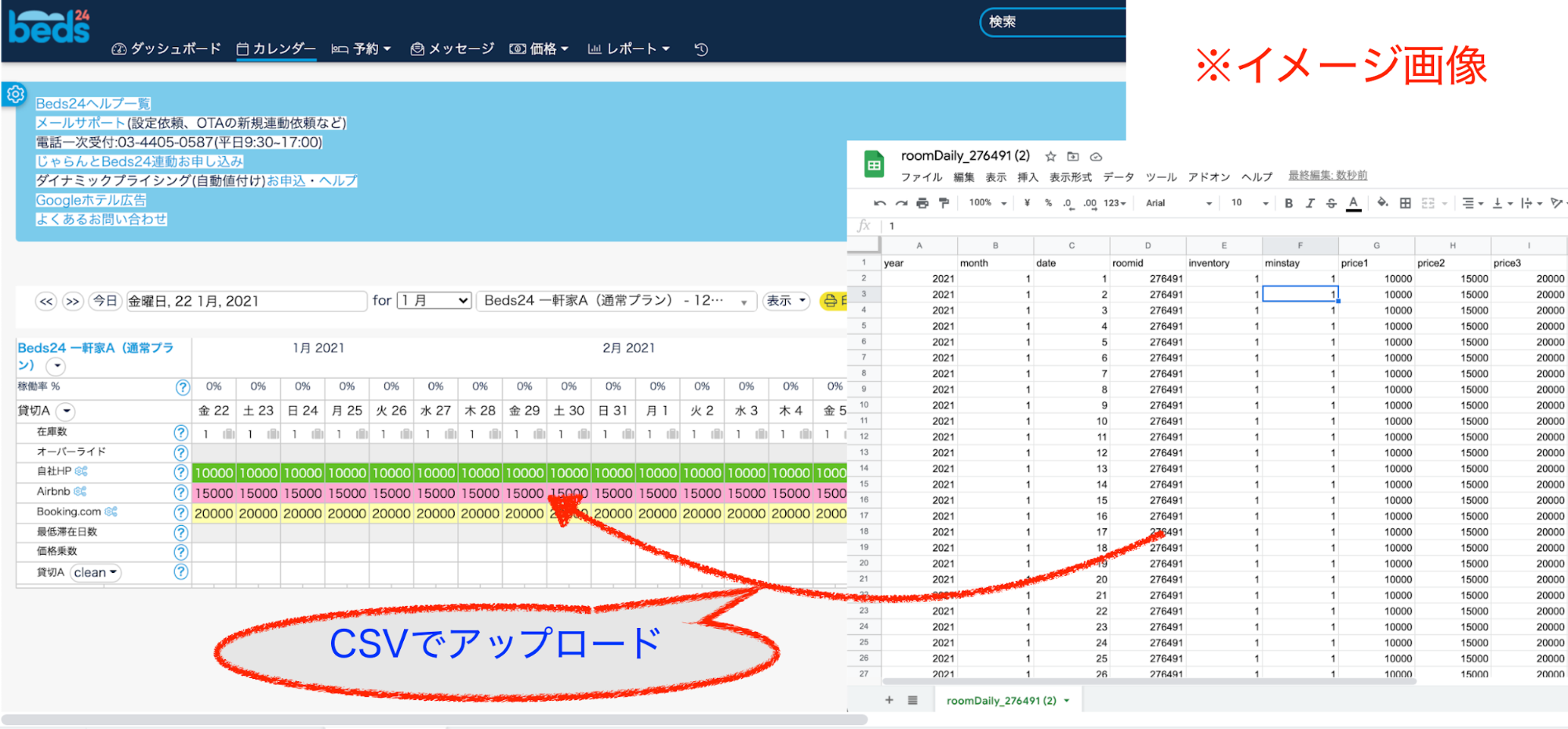Viewport: 1568px width, 729px height.
Task: Open the month dropdown showing 1月
Action: click(x=435, y=301)
